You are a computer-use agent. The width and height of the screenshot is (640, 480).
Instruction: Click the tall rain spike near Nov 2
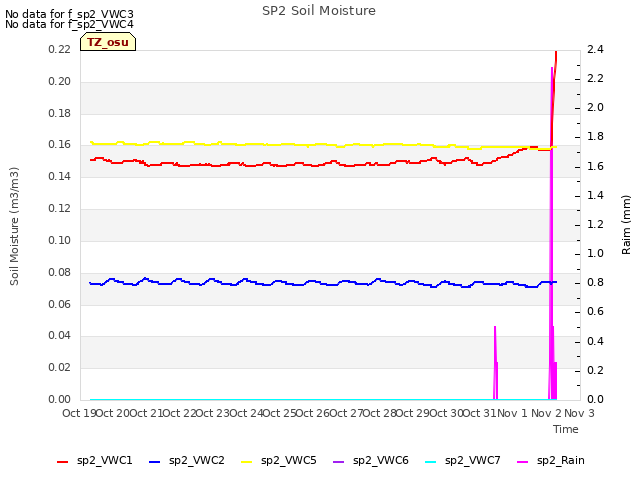tap(552, 233)
